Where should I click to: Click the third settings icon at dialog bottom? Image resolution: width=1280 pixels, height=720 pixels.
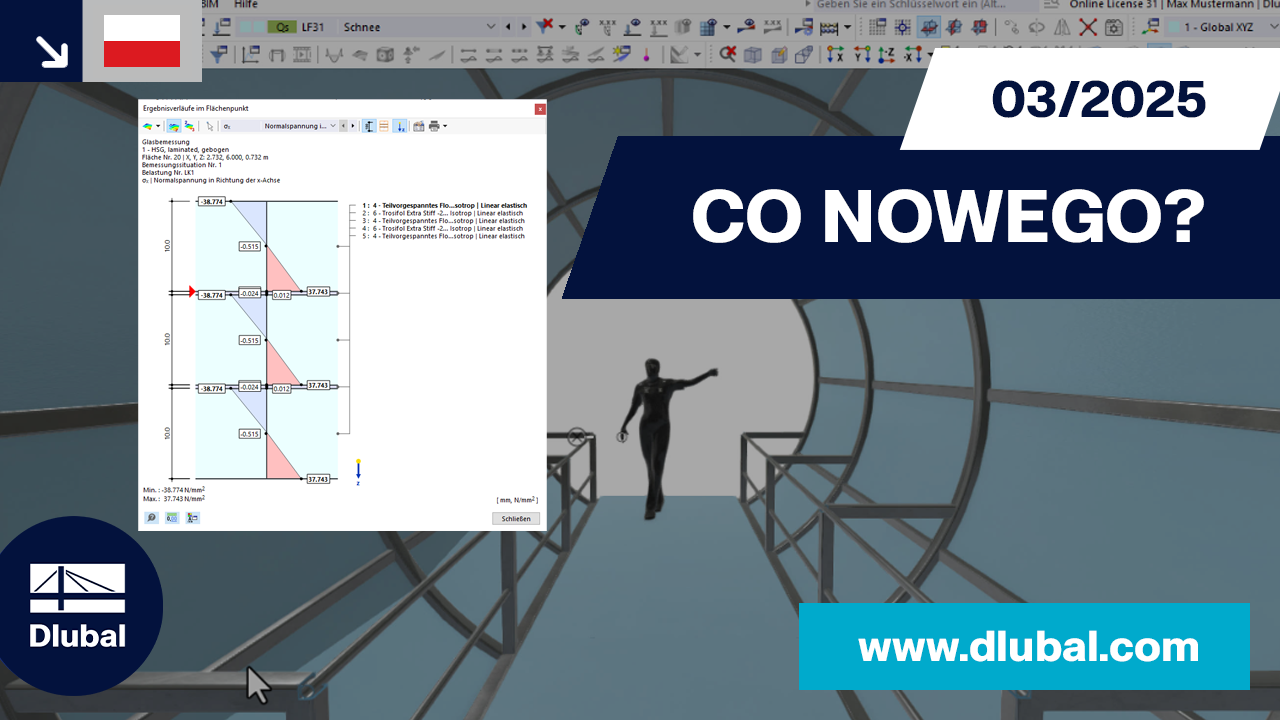(x=193, y=518)
